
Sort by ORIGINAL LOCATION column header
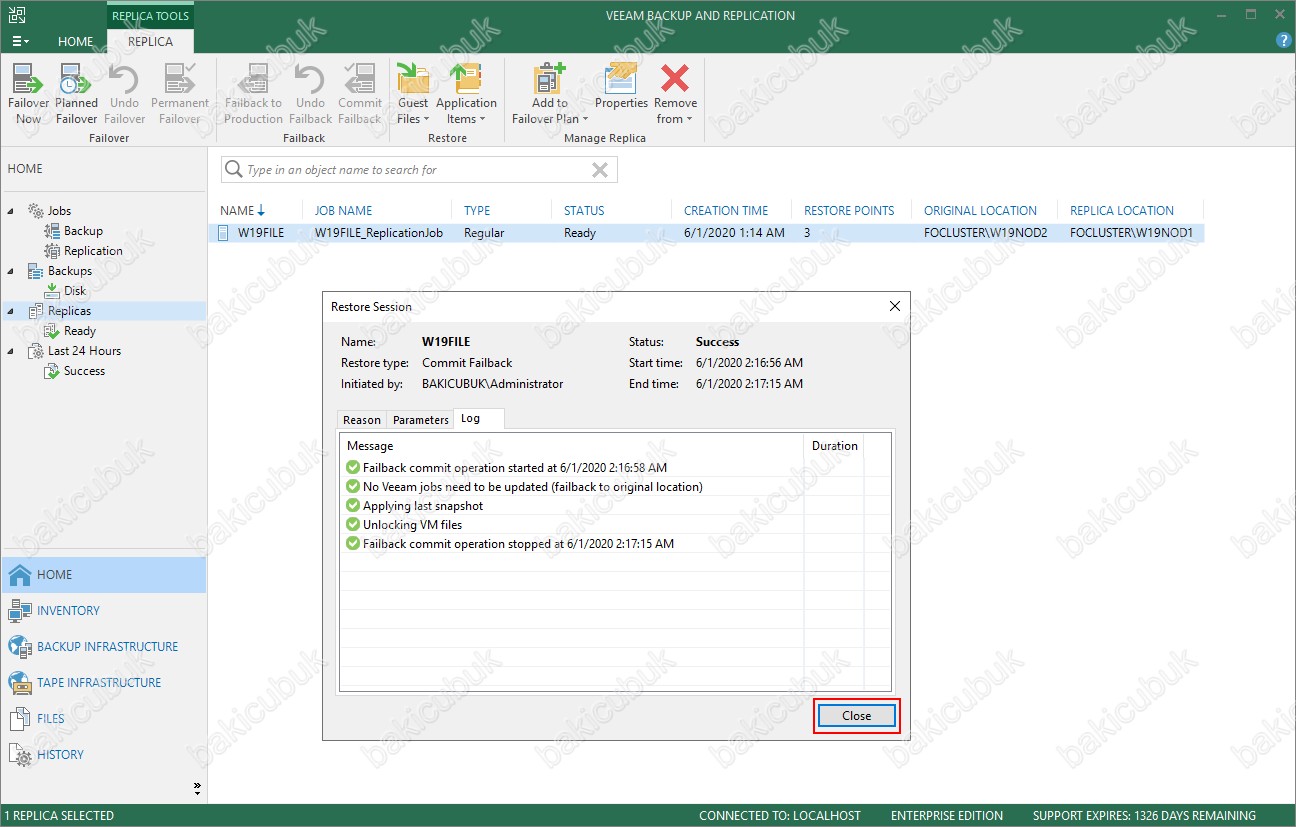(980, 210)
